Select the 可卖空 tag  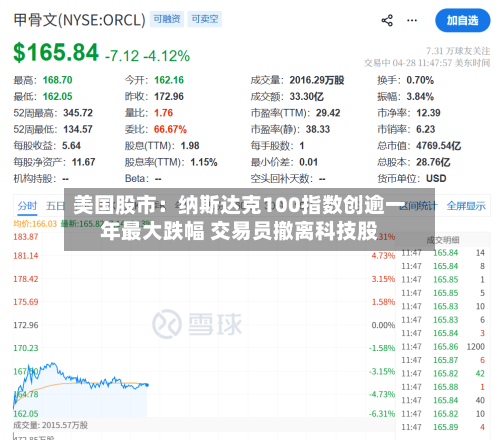205,19
